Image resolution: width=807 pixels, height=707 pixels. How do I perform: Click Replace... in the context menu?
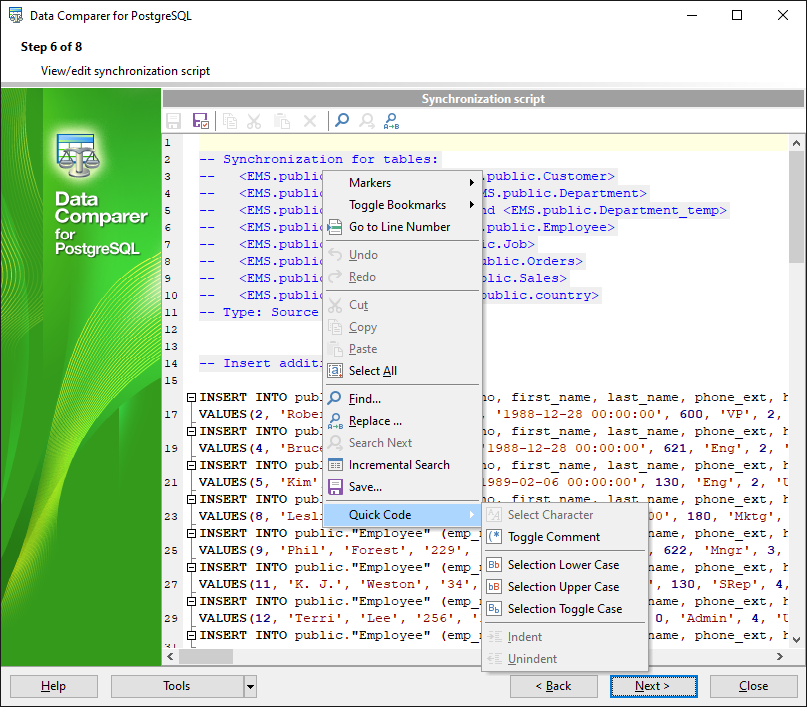point(375,421)
